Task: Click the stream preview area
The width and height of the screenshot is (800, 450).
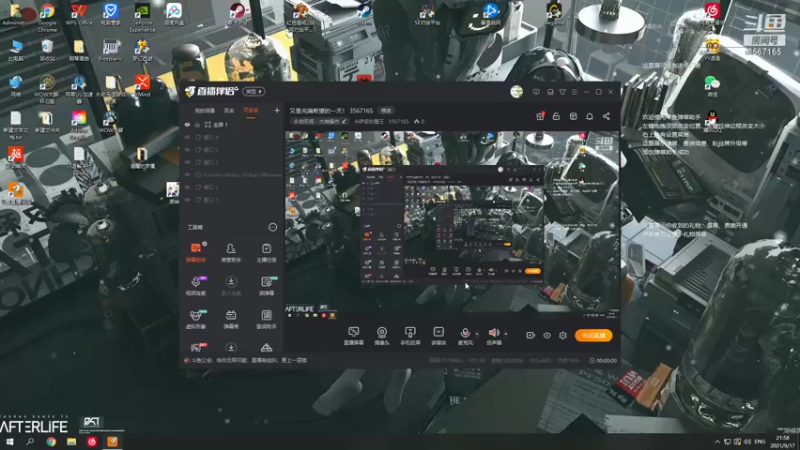Action: click(x=452, y=225)
